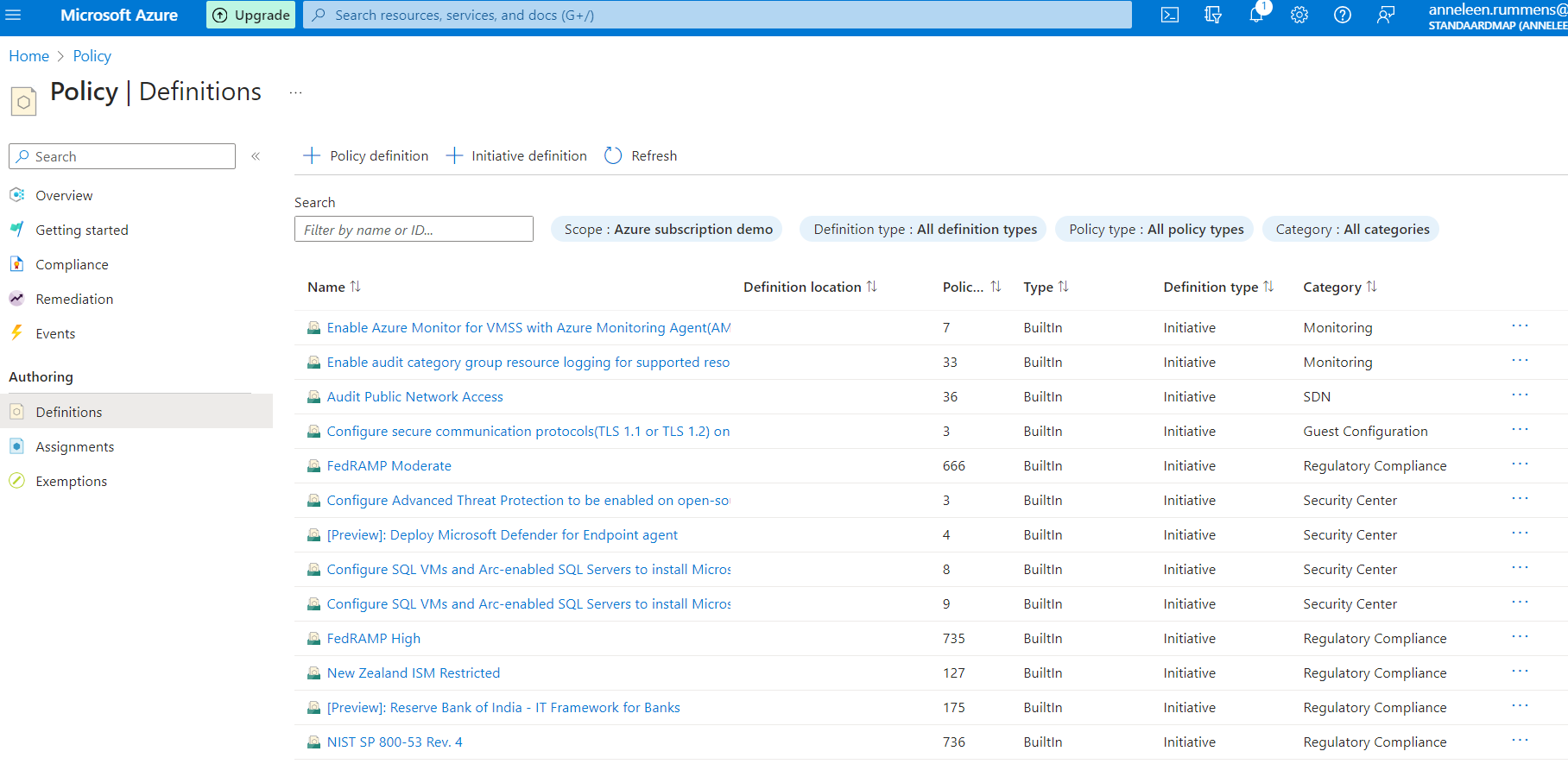Open the Azure portal hamburger menu
Screen dimensions: 1568x764
pos(14,15)
